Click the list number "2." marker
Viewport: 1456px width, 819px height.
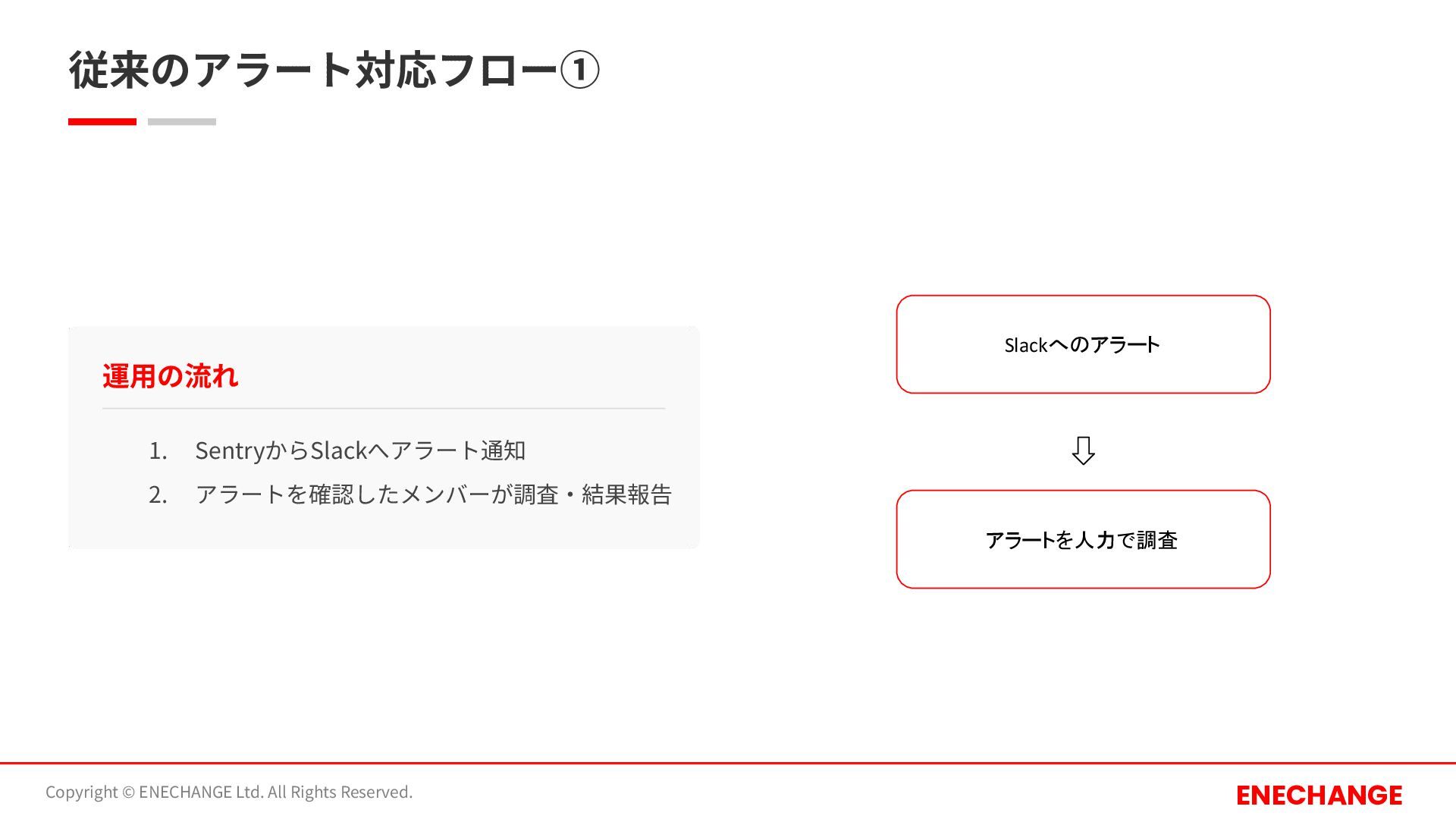(x=158, y=495)
